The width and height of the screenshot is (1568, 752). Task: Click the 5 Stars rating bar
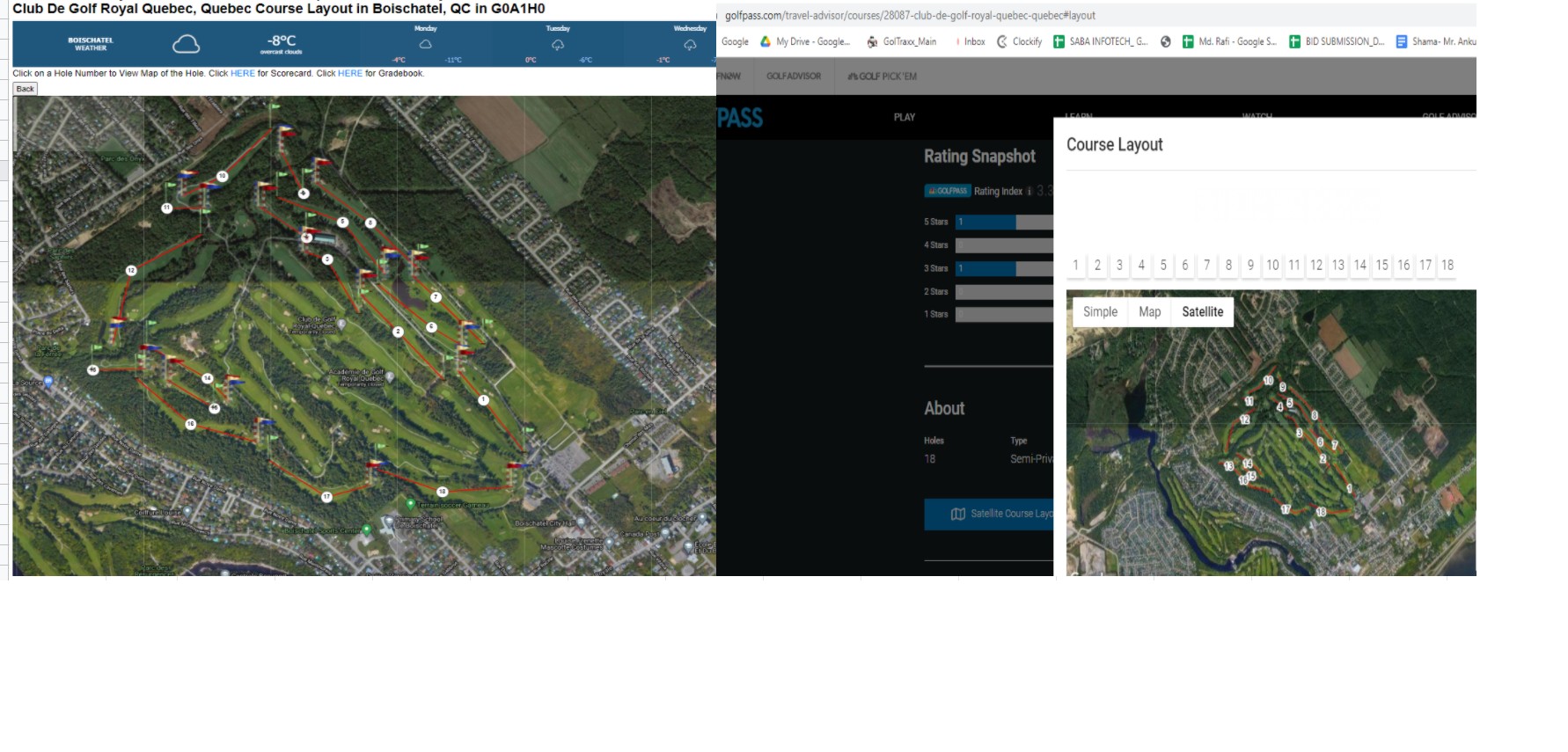[1004, 223]
